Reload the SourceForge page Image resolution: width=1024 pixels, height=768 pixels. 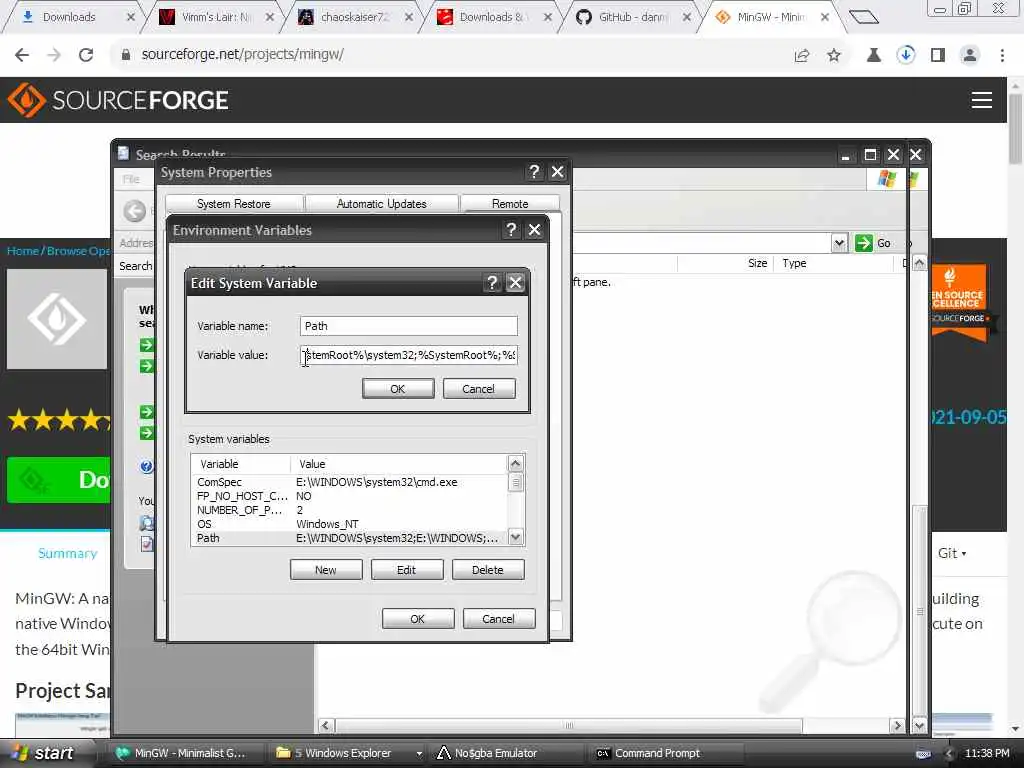pyautogui.click(x=86, y=55)
